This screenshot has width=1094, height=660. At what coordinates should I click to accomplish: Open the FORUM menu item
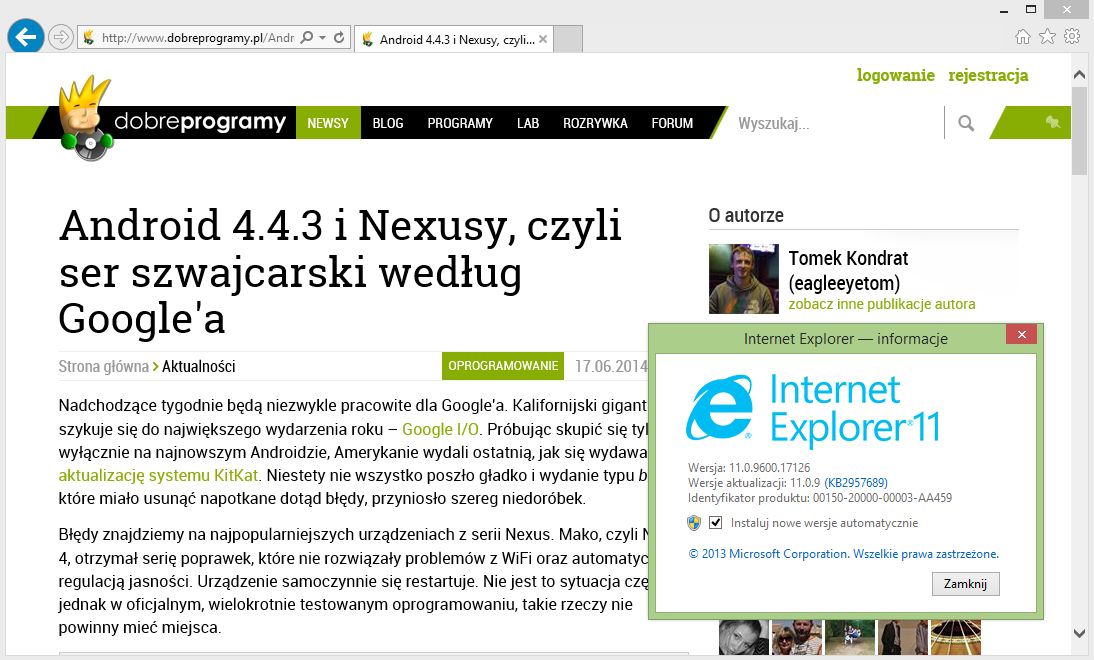(x=673, y=123)
